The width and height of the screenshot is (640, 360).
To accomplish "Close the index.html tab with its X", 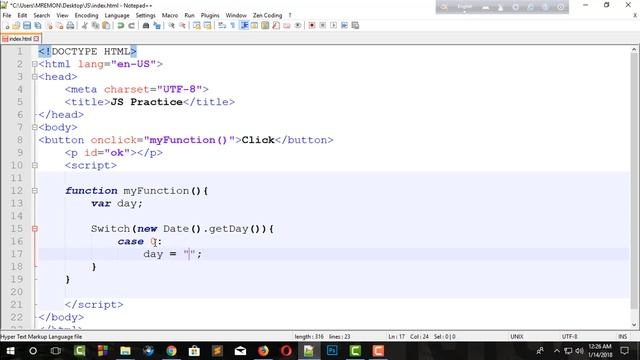I will pyautogui.click(x=36, y=39).
